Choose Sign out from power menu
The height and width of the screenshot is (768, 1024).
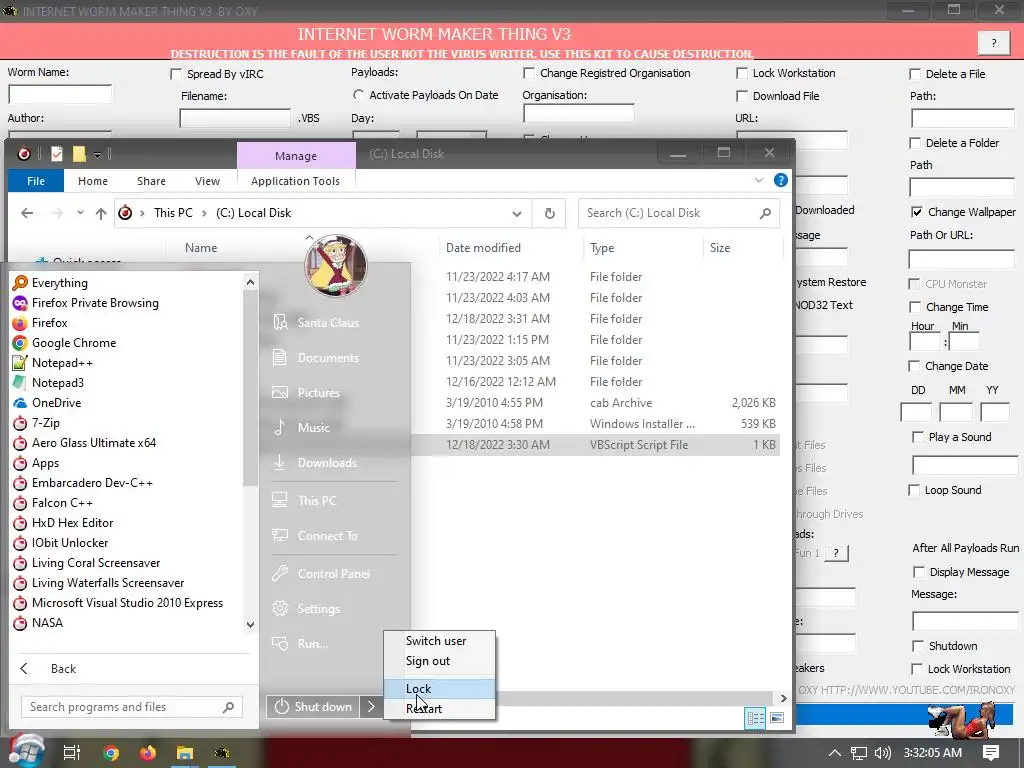tap(440, 662)
